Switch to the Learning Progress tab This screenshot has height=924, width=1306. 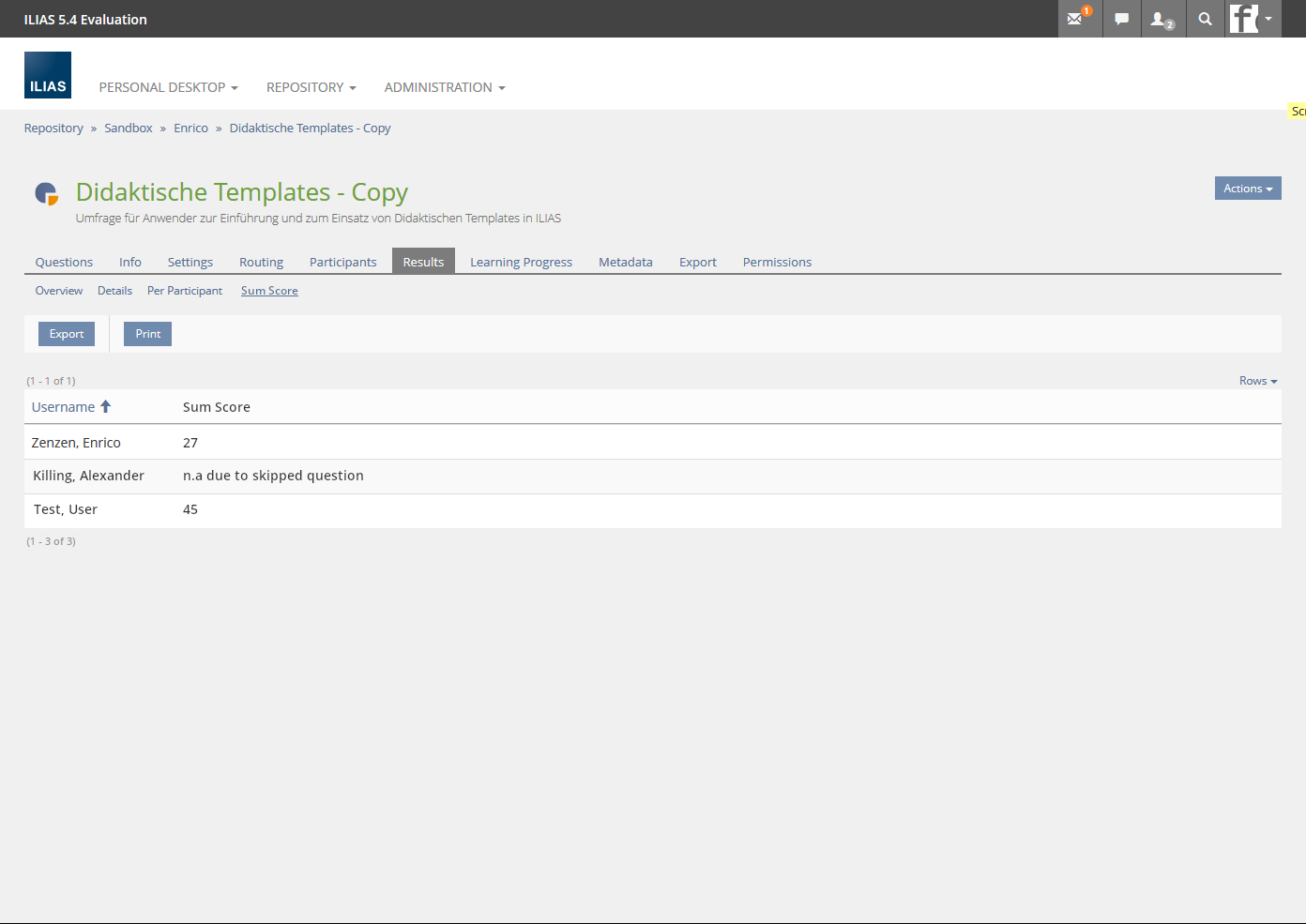click(521, 263)
